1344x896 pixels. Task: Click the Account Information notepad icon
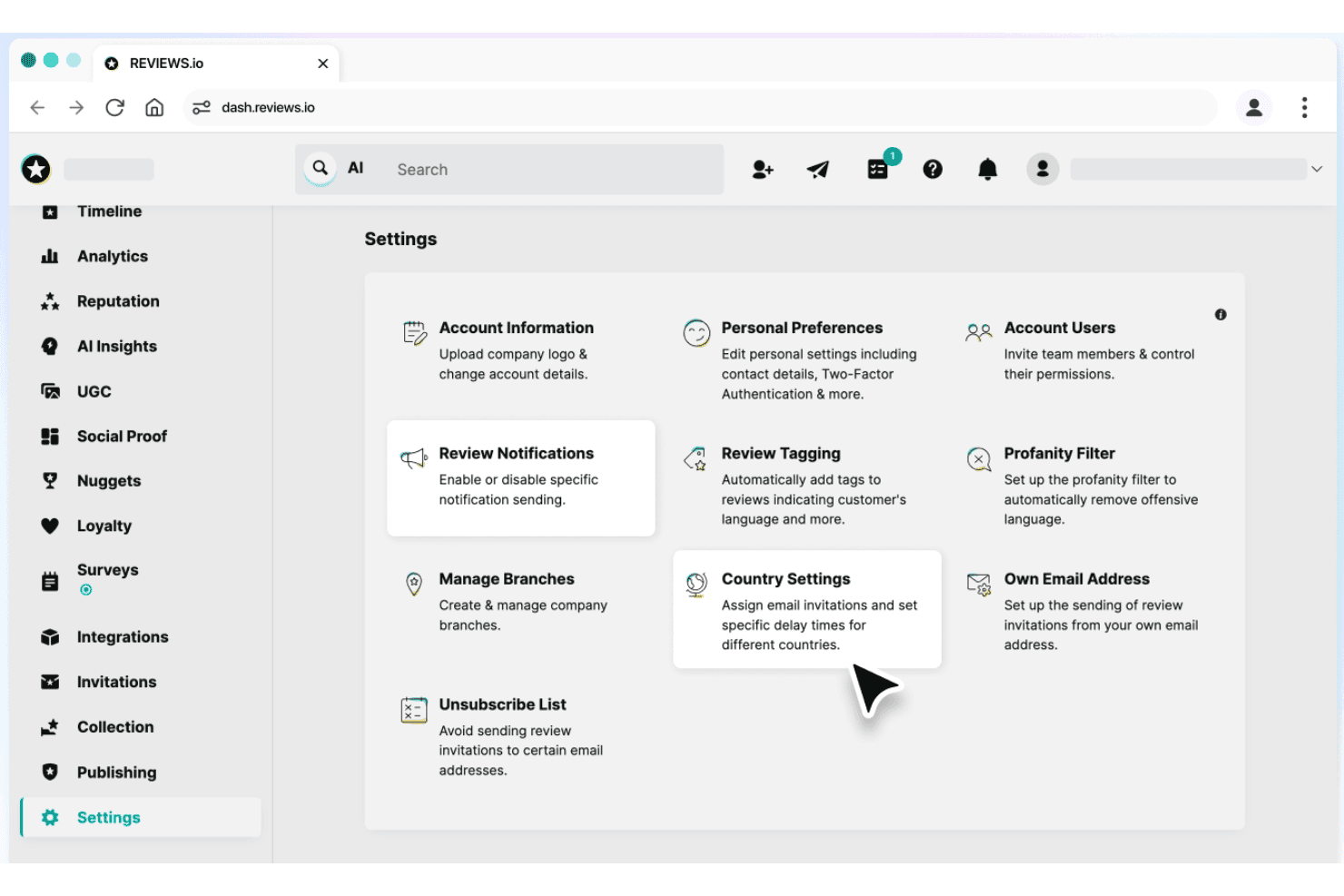coord(414,333)
